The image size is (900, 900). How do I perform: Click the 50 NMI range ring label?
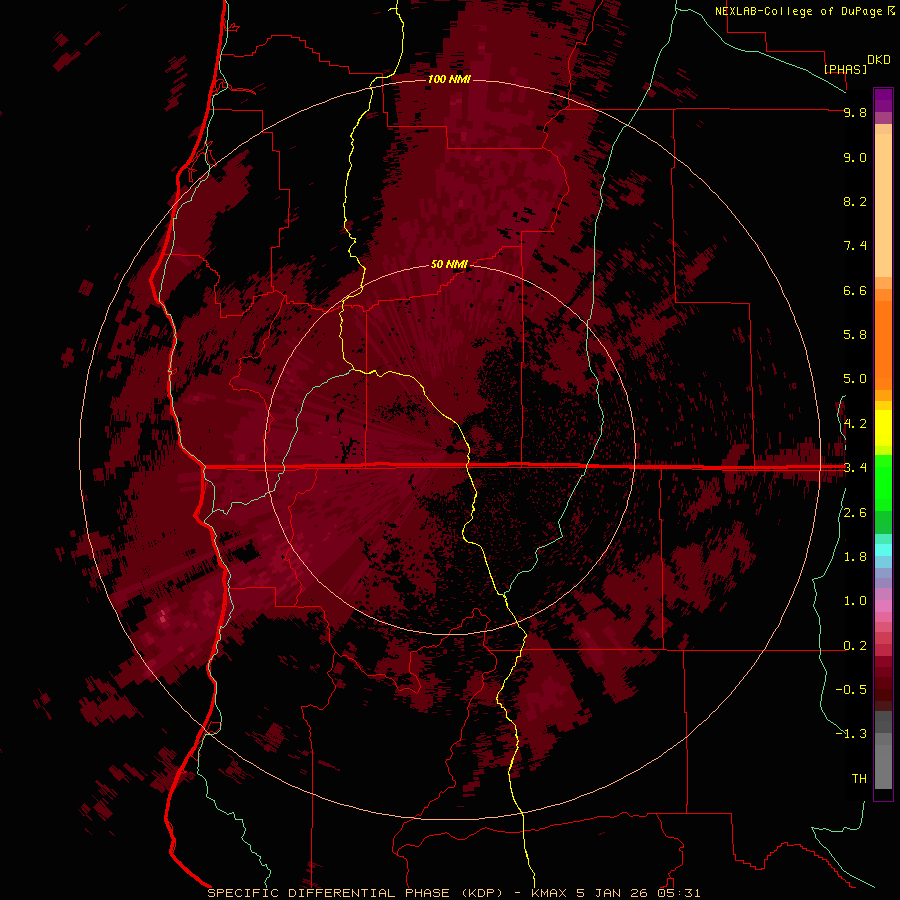(x=449, y=264)
